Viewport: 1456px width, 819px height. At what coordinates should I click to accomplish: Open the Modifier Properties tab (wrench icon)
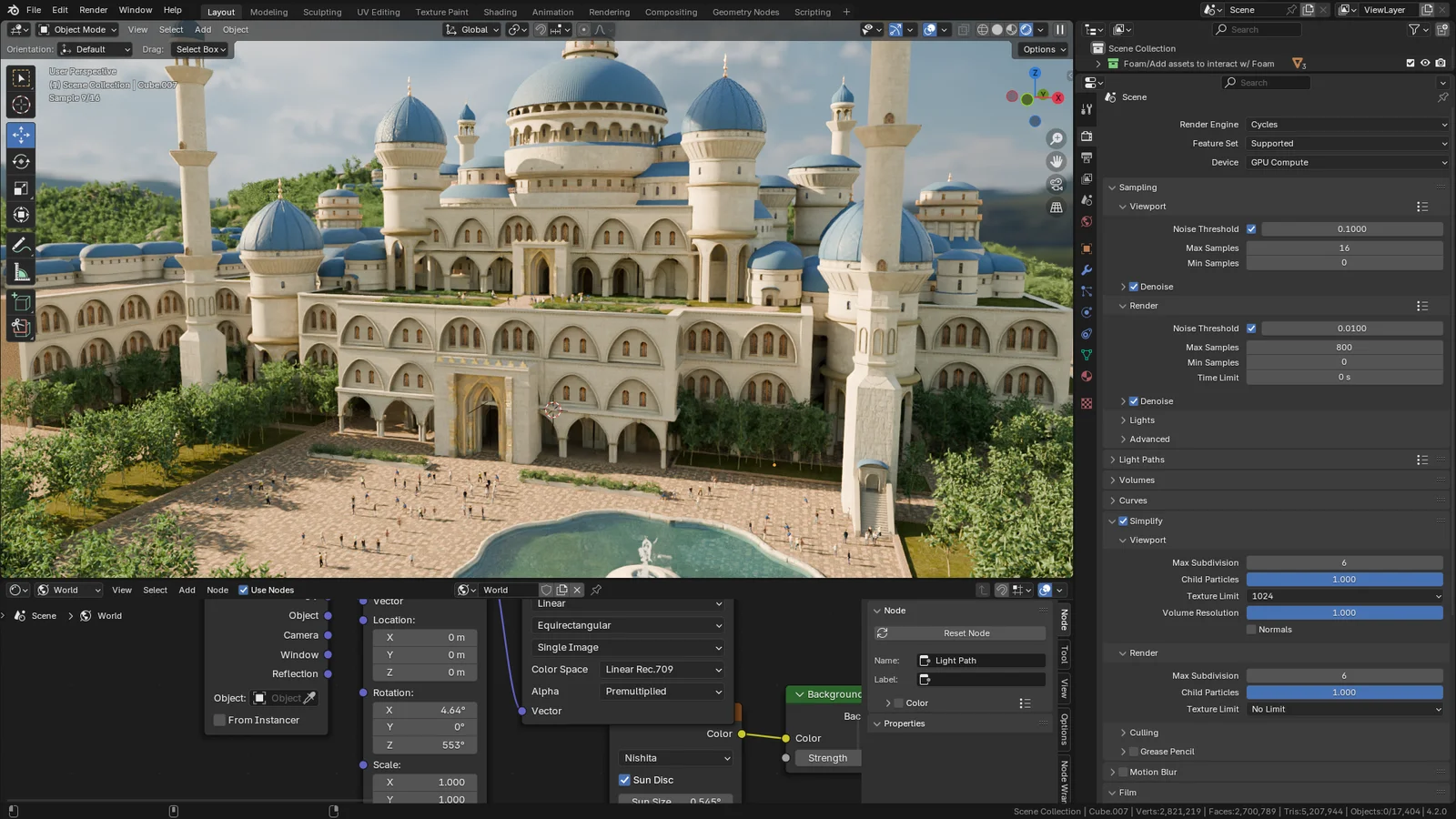click(x=1086, y=270)
